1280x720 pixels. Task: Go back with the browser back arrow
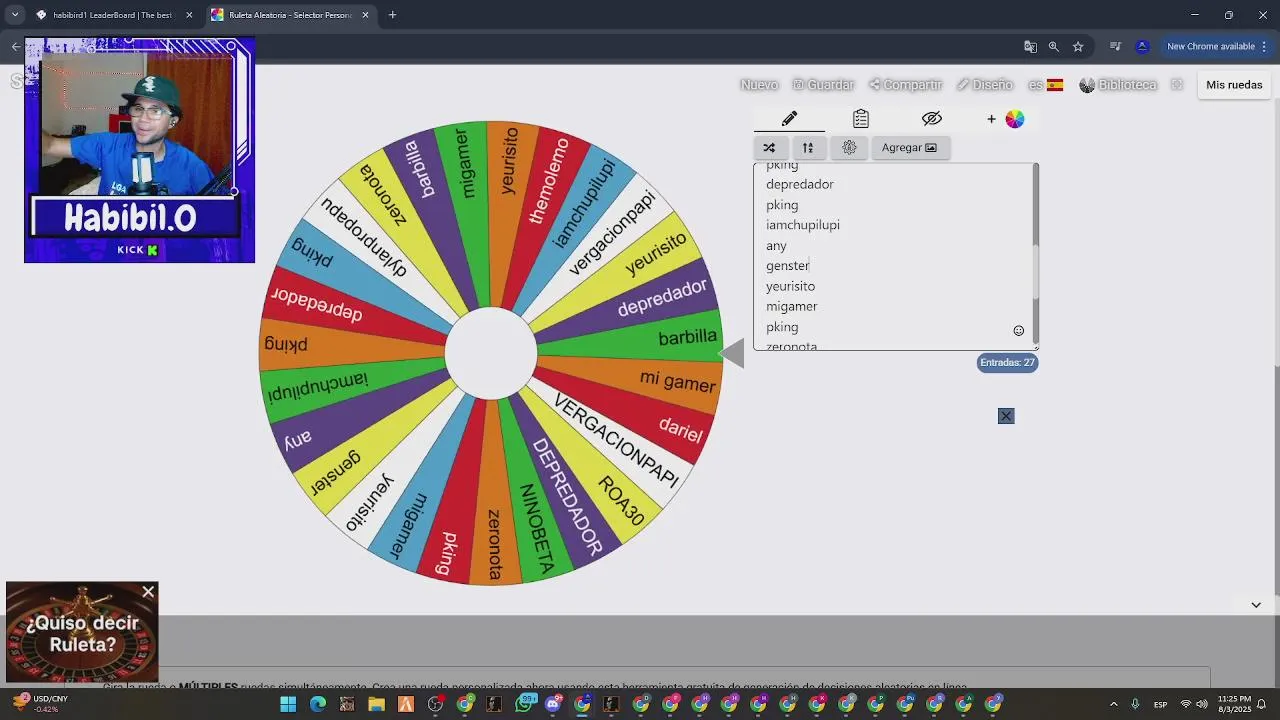pos(16,46)
